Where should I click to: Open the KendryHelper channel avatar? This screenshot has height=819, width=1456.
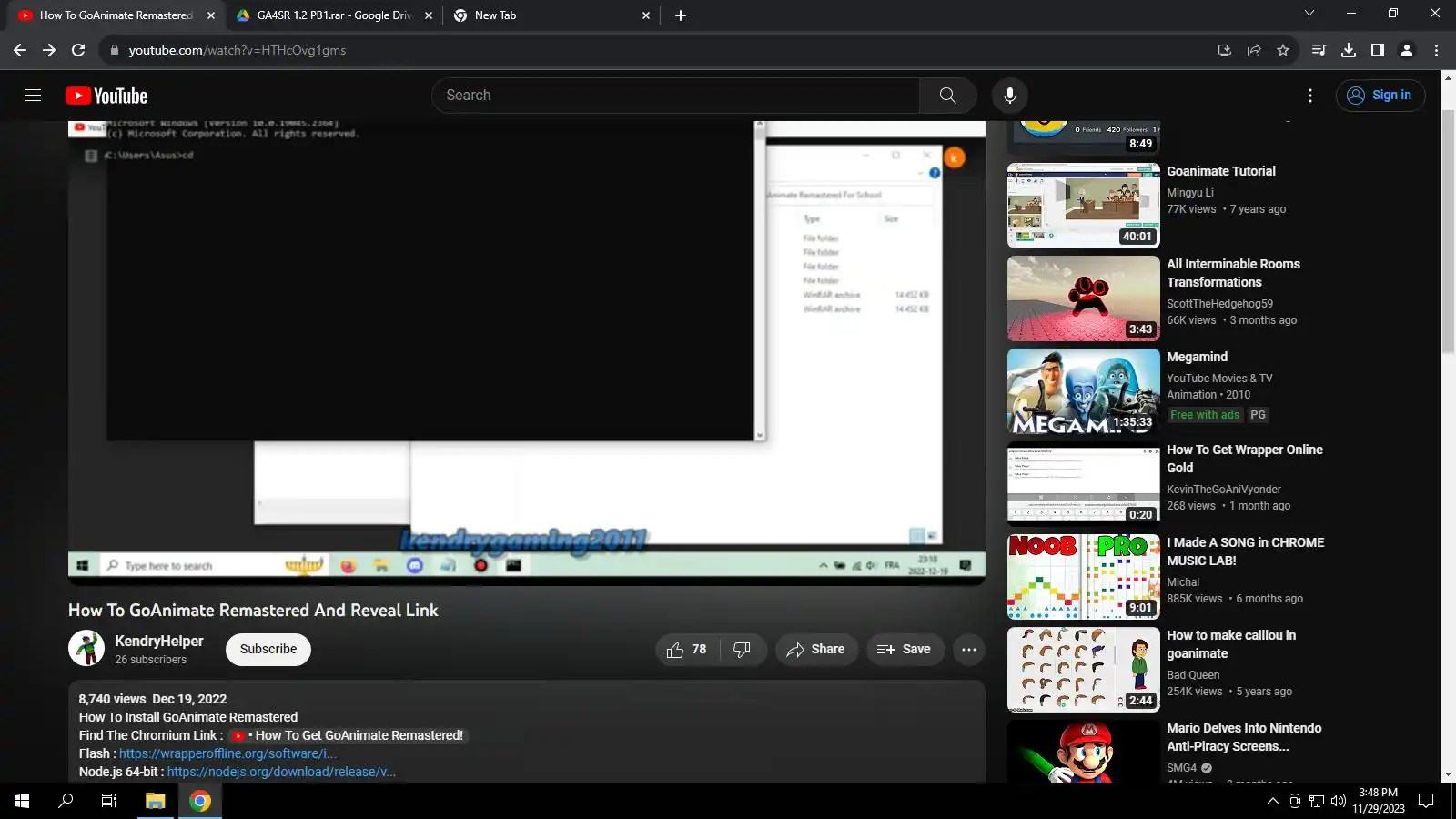86,649
